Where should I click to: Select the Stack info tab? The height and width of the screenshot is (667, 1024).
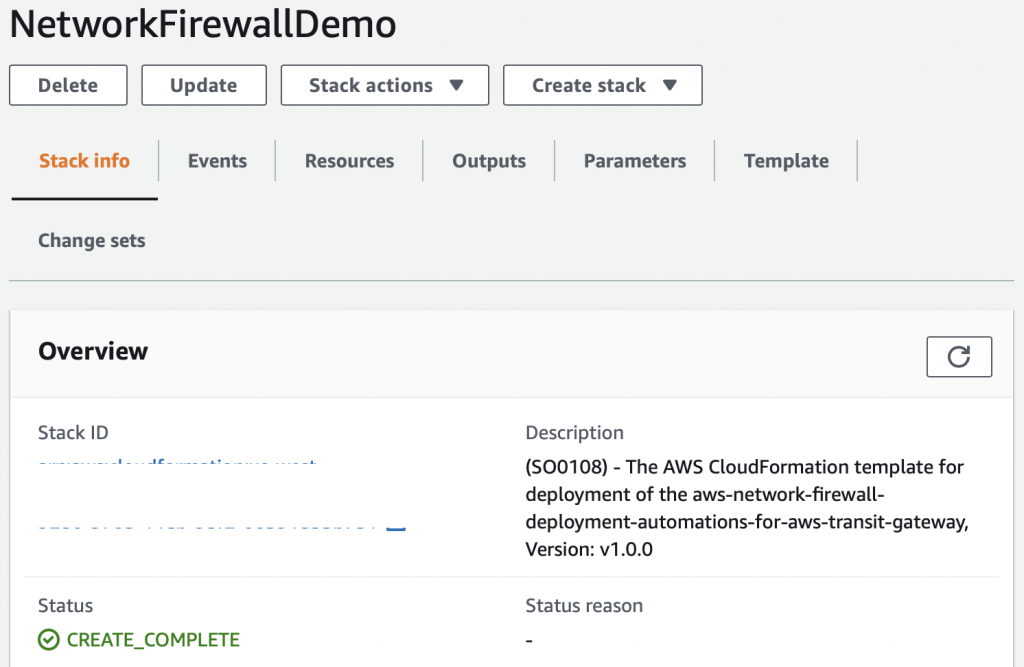[x=84, y=161]
